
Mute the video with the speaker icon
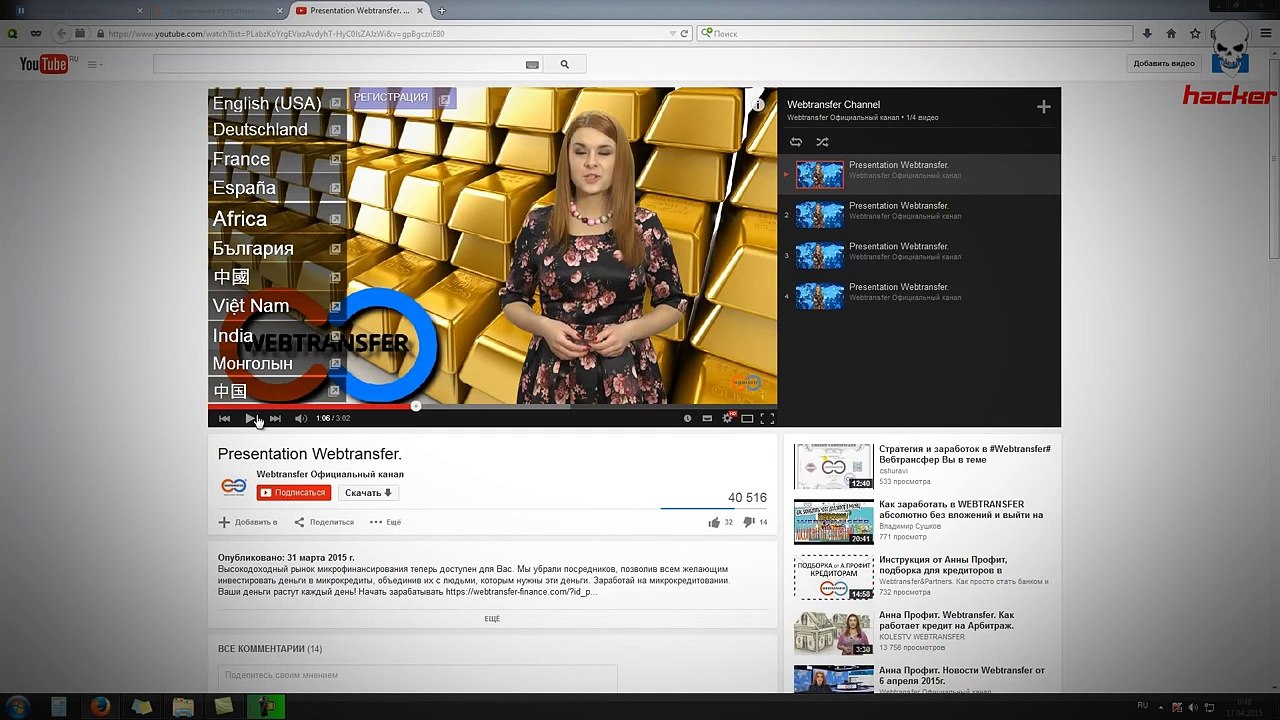click(300, 418)
